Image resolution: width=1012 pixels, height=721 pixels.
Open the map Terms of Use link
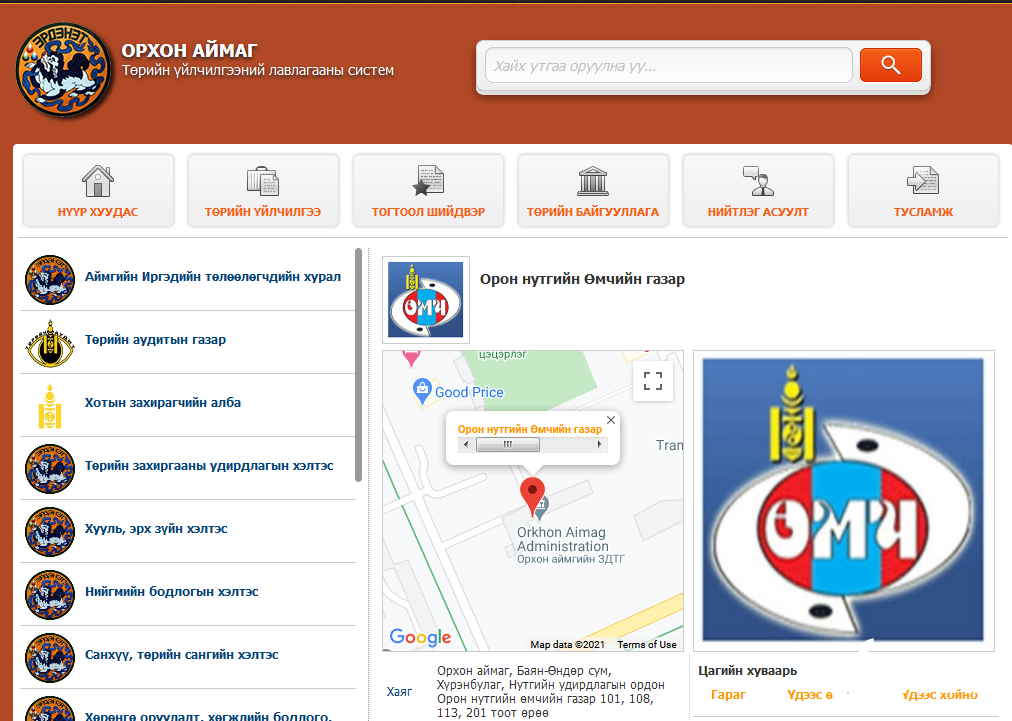tap(647, 644)
